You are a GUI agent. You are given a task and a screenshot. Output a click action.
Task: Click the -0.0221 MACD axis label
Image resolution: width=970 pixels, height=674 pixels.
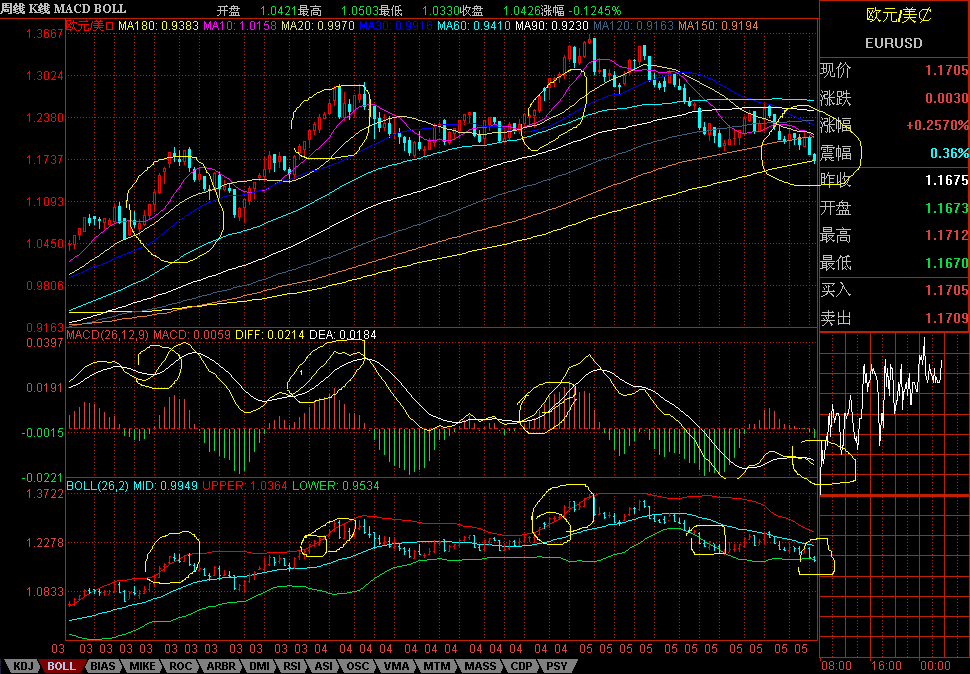[x=43, y=477]
